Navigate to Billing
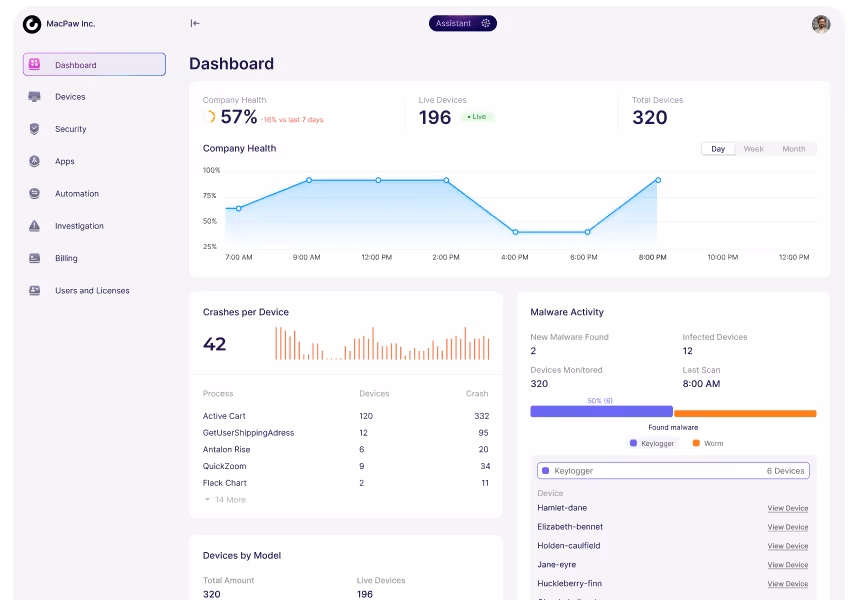 click(x=66, y=258)
